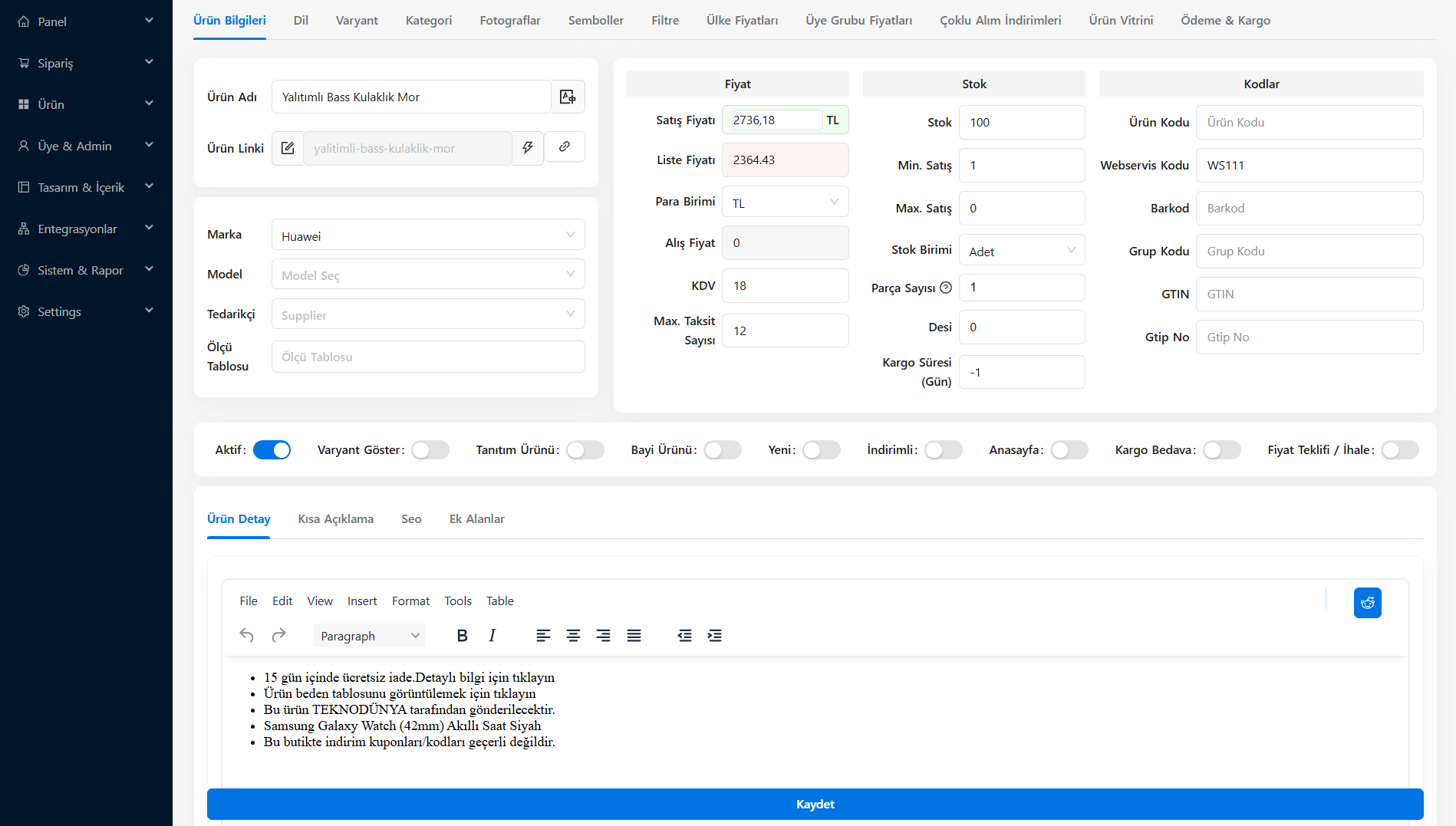Click the Sipariş cart icon in sidebar
1456x826 pixels.
tap(24, 63)
